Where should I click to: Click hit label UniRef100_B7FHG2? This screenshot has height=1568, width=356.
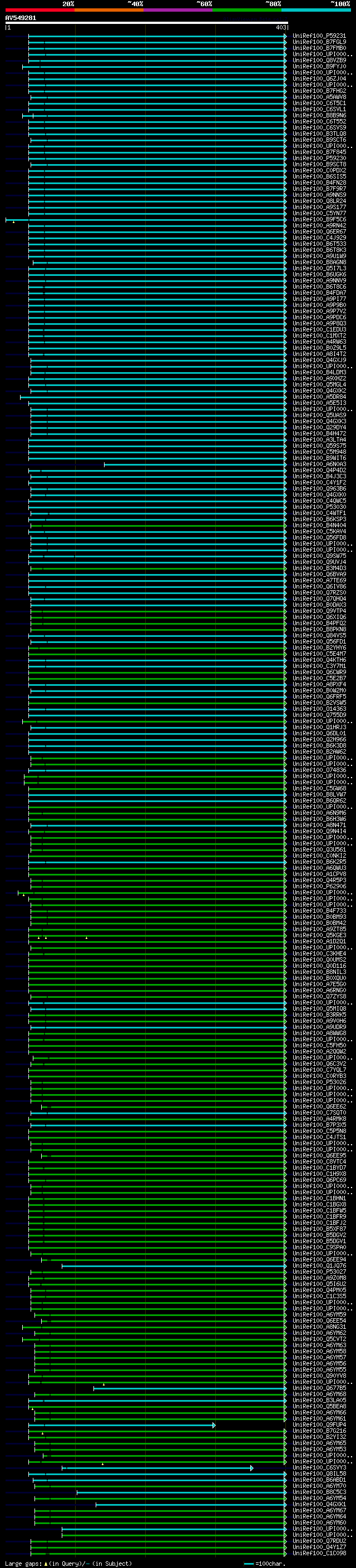[x=319, y=91]
